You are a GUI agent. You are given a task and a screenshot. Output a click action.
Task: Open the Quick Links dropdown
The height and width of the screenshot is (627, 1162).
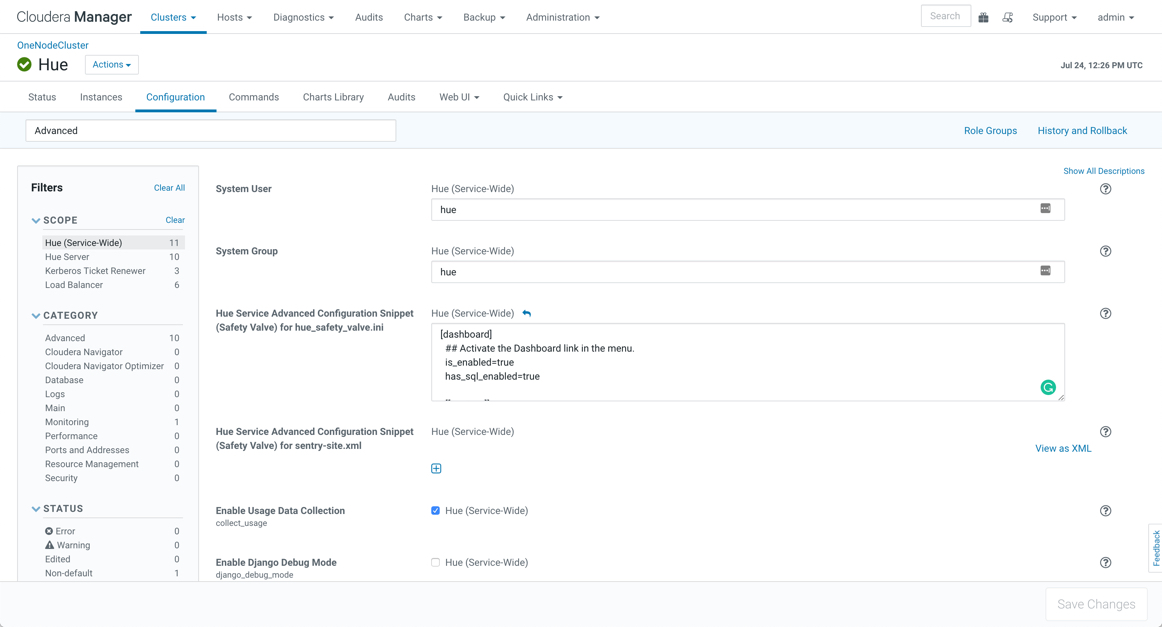pos(533,97)
